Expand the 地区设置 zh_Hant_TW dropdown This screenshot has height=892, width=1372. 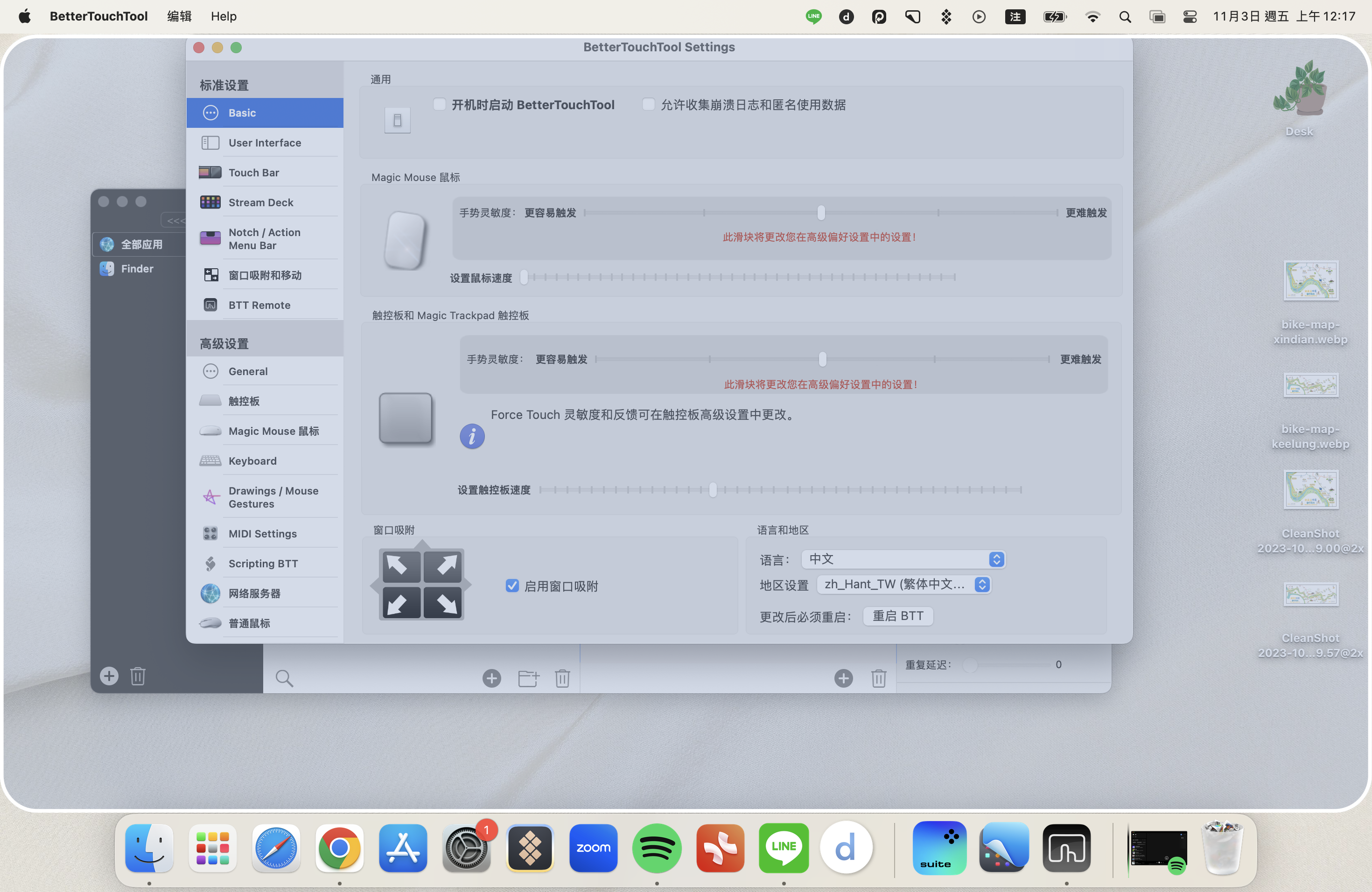904,585
